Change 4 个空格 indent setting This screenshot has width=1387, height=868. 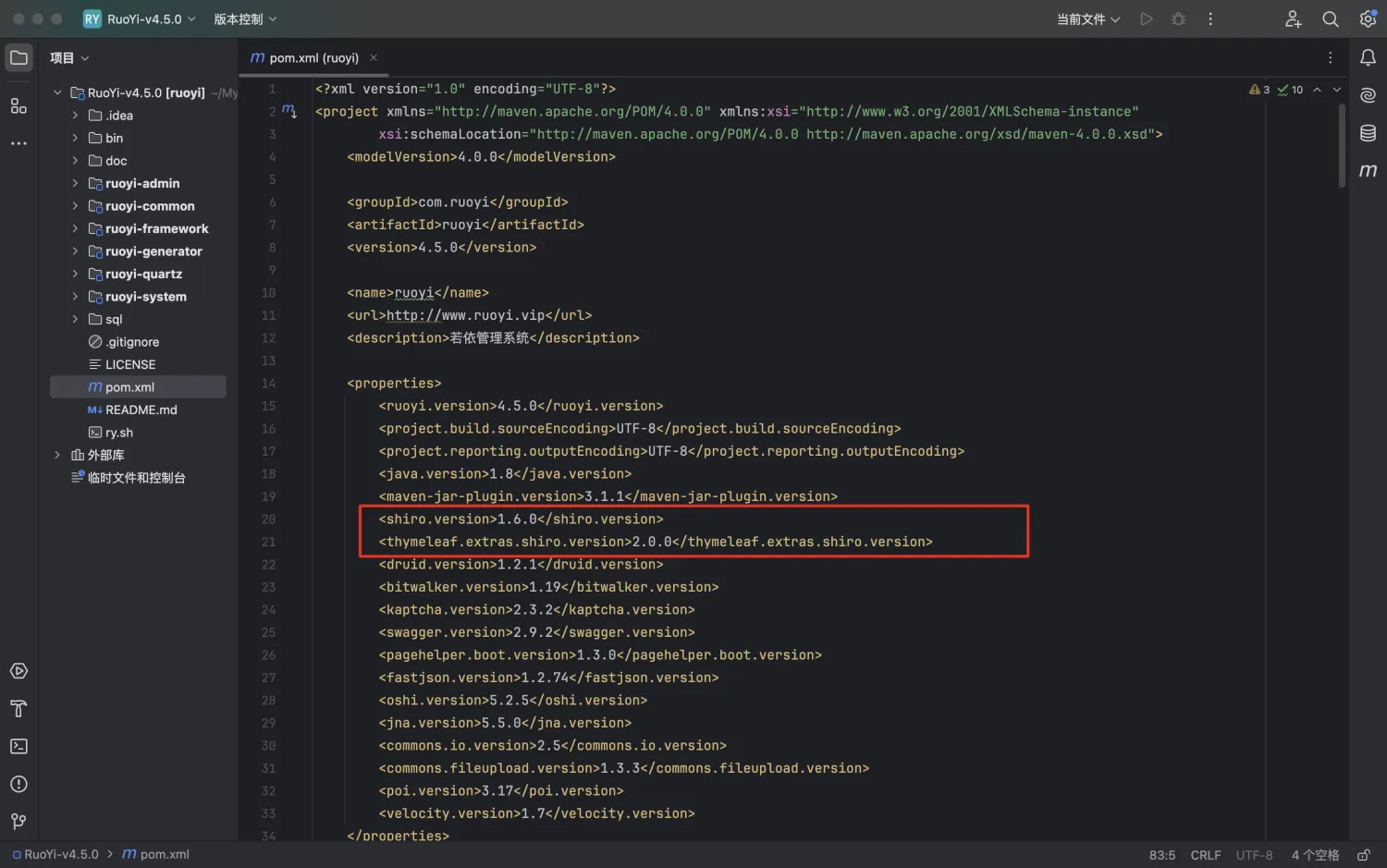(x=1315, y=855)
